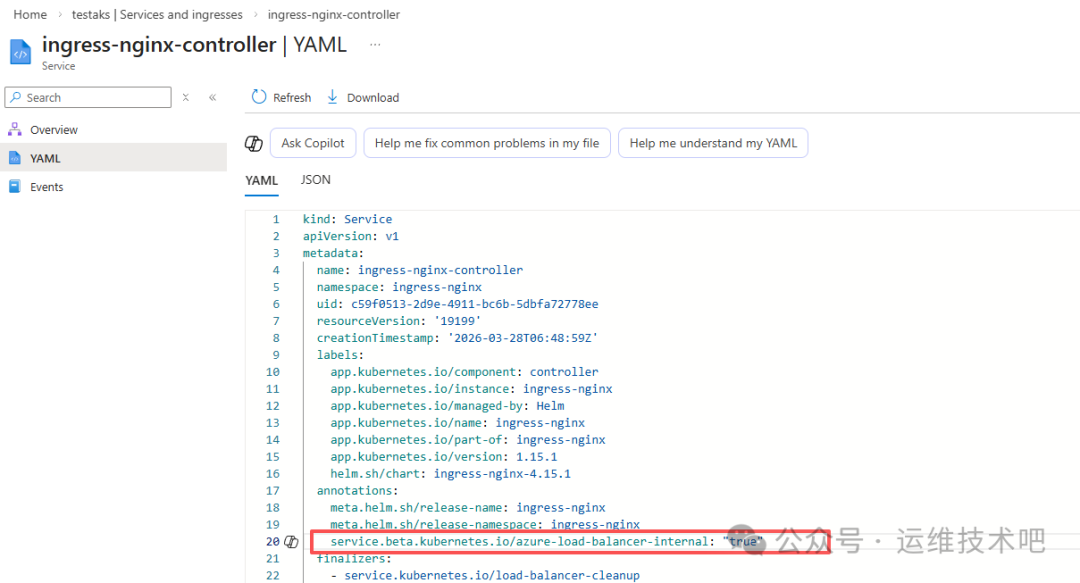
Task: Click the magnifier icon in the search box
Action: tap(14, 97)
